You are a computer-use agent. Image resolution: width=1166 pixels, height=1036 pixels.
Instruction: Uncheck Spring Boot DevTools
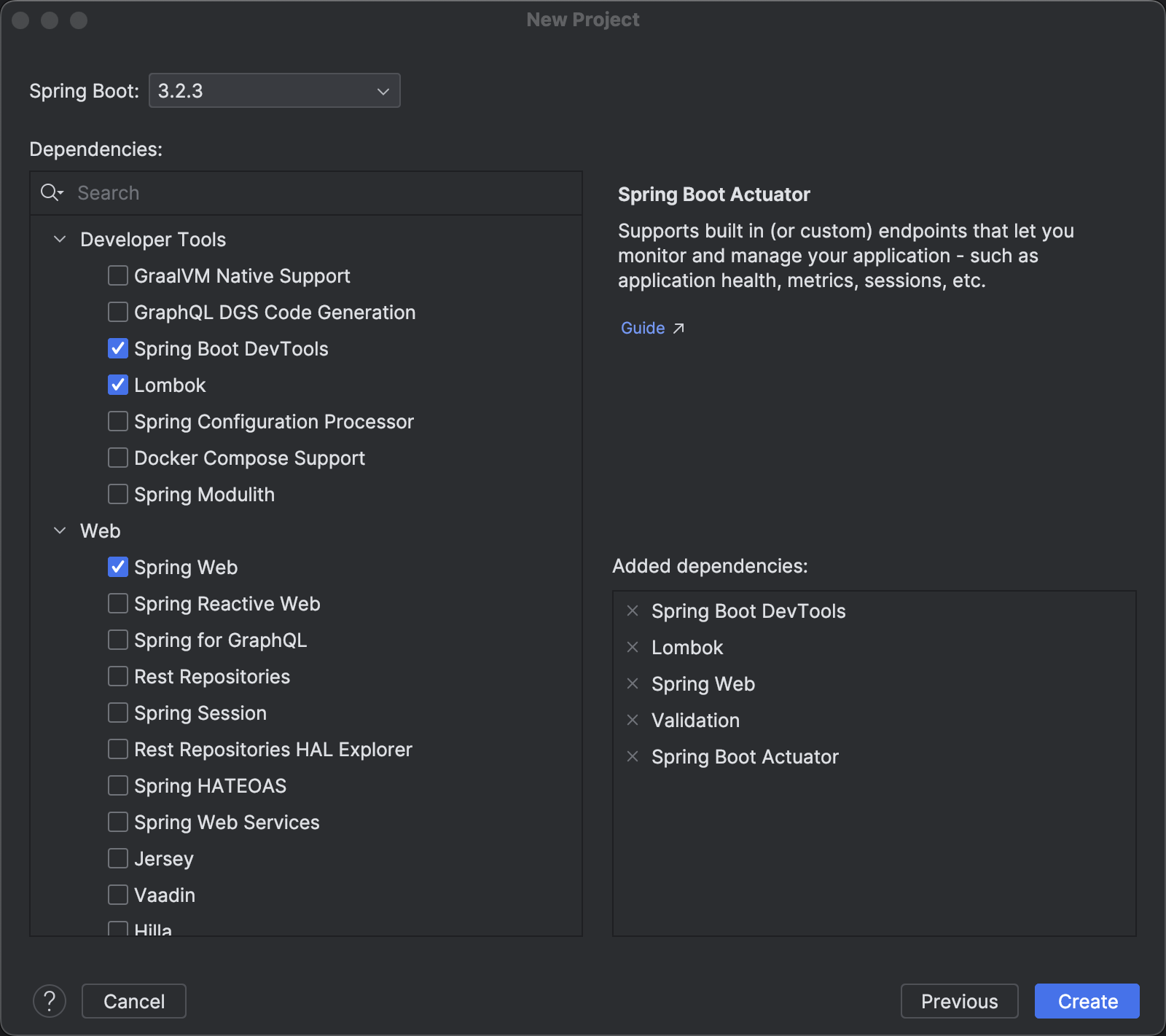pos(118,348)
